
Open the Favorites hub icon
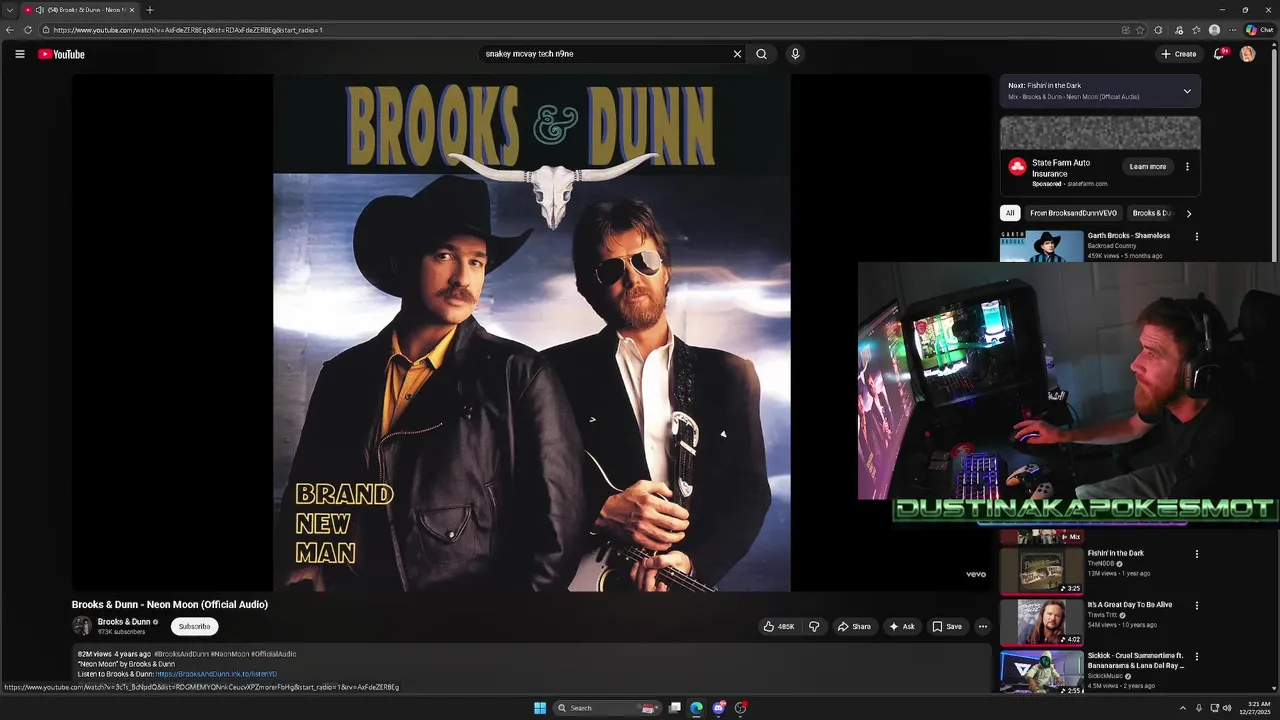pyautogui.click(x=1196, y=30)
